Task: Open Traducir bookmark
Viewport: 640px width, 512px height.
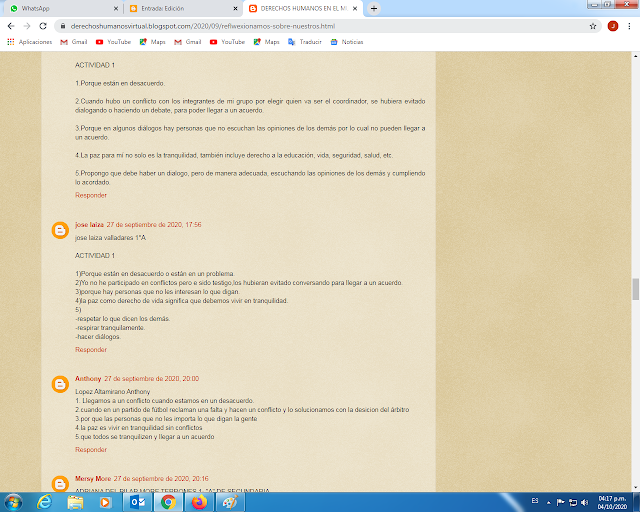Action: tap(304, 42)
